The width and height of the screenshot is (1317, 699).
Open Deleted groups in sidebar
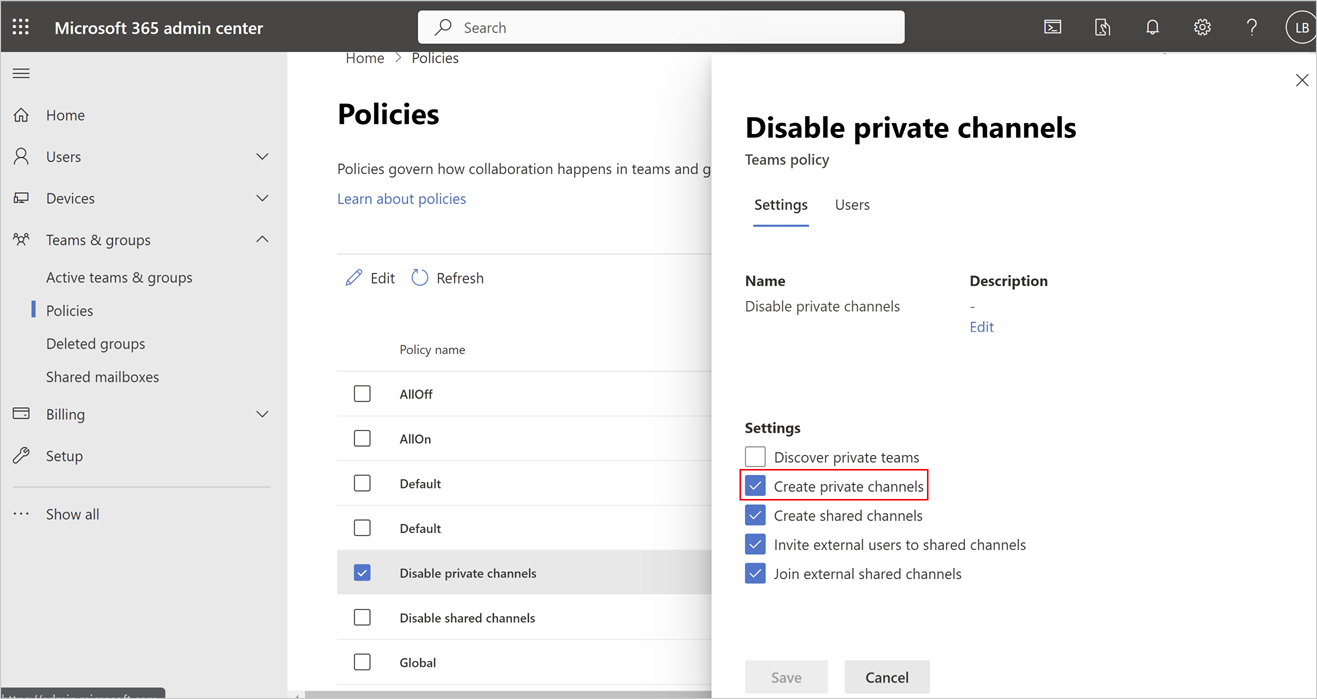pyautogui.click(x=95, y=343)
